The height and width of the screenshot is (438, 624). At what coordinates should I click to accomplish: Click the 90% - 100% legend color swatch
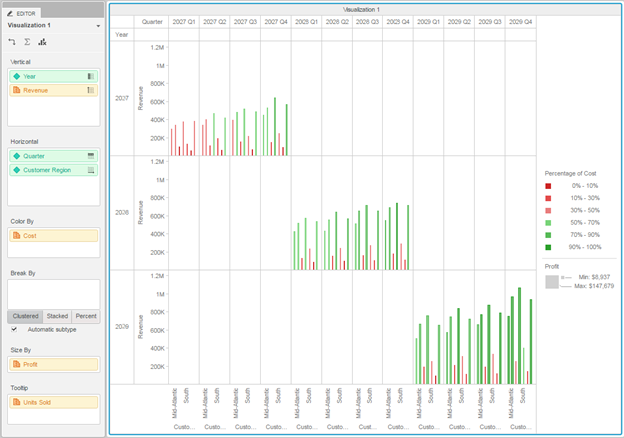coord(549,246)
